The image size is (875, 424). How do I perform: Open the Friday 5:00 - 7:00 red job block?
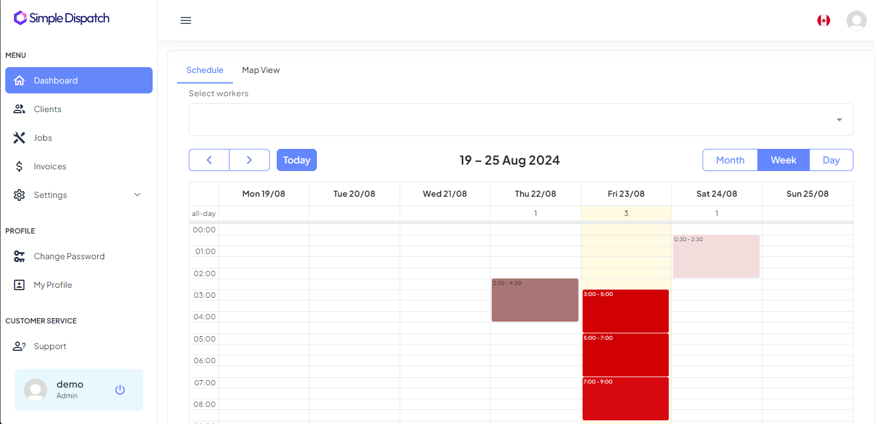[x=625, y=356]
